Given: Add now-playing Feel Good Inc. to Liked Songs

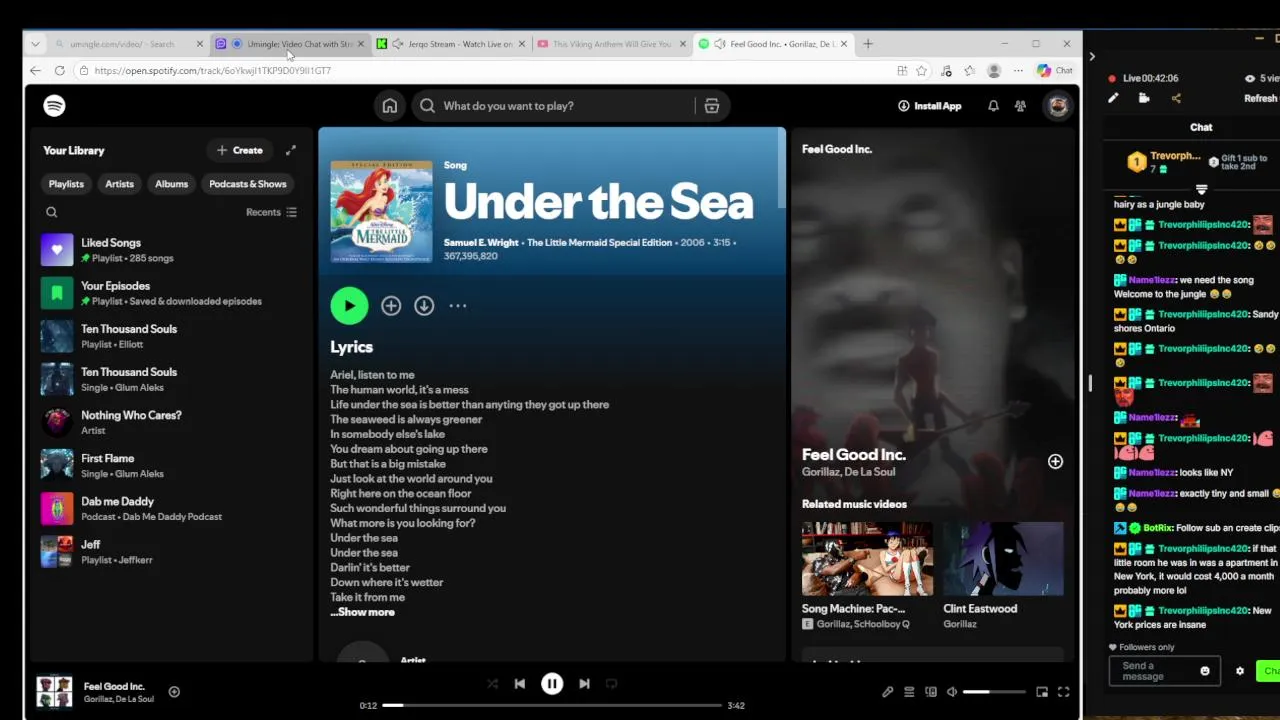Looking at the screenshot, I should point(174,692).
